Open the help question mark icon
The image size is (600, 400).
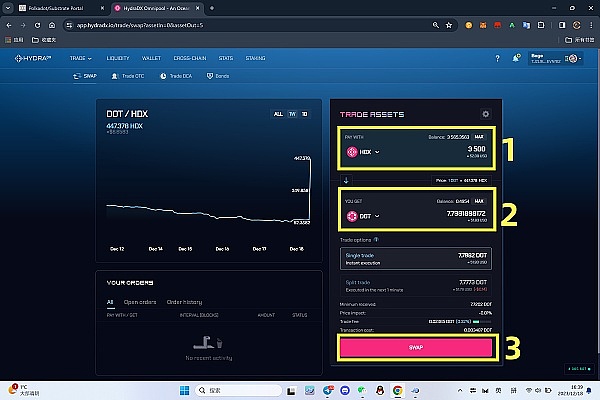(497, 59)
